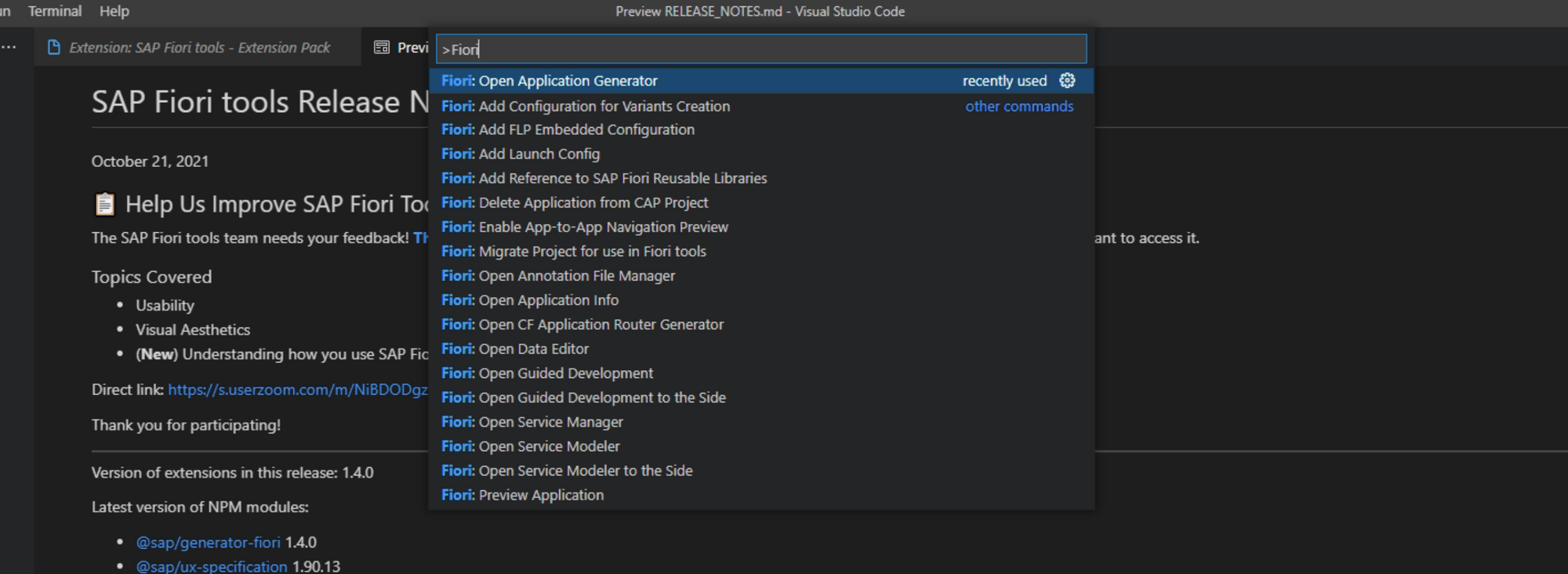Select Fiori: Open Guided Development command

(x=761, y=373)
